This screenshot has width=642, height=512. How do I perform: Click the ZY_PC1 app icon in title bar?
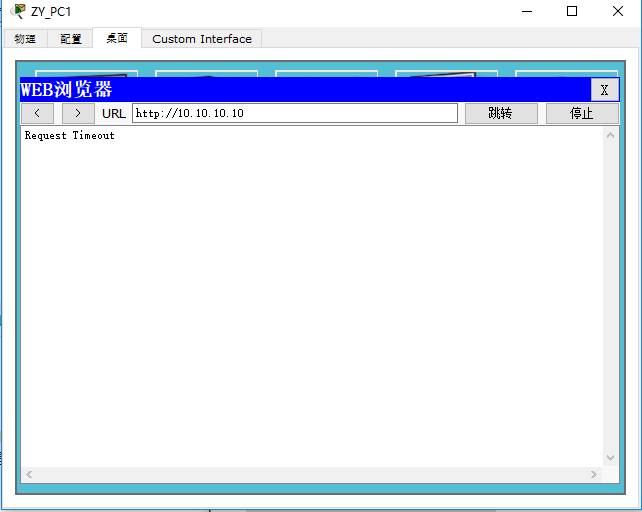pos(18,11)
